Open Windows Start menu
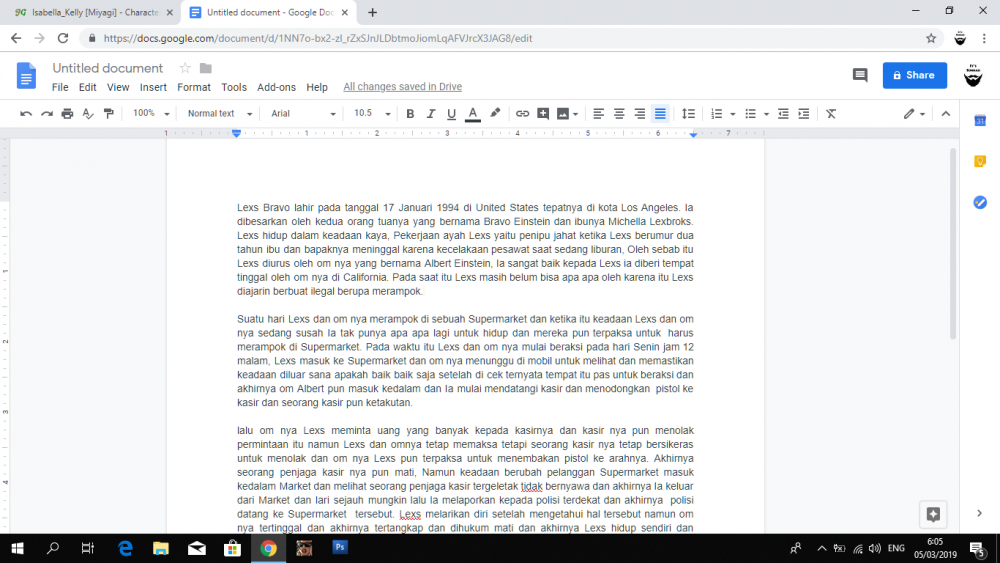The height and width of the screenshot is (563, 1000). [x=18, y=548]
